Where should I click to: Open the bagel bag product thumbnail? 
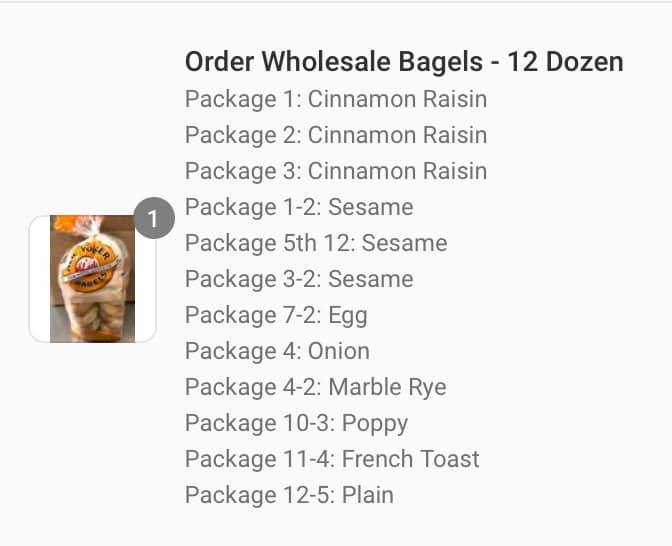tap(93, 279)
